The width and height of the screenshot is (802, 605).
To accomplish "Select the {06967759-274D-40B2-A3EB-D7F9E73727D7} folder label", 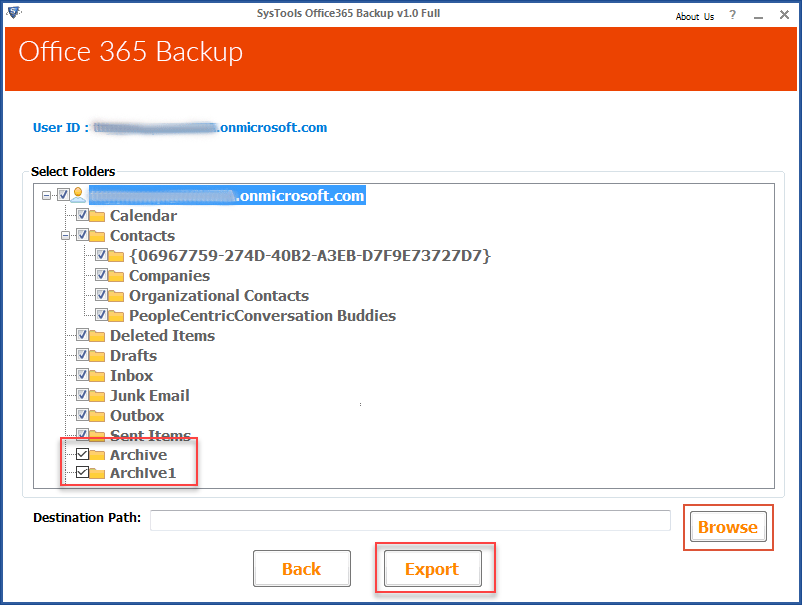I will tap(310, 256).
